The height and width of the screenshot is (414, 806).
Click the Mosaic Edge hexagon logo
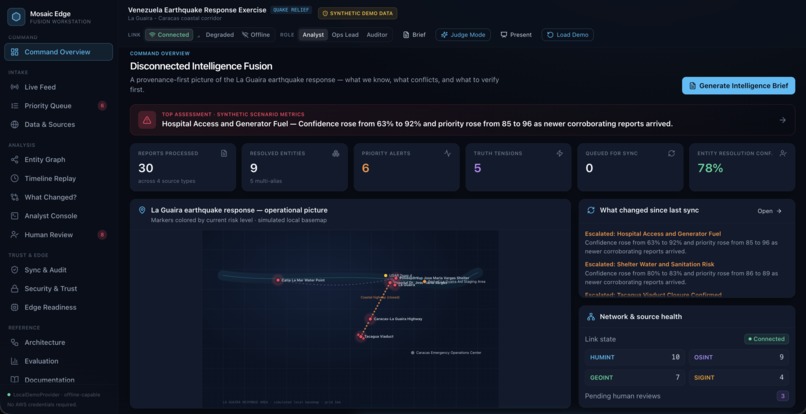16,16
